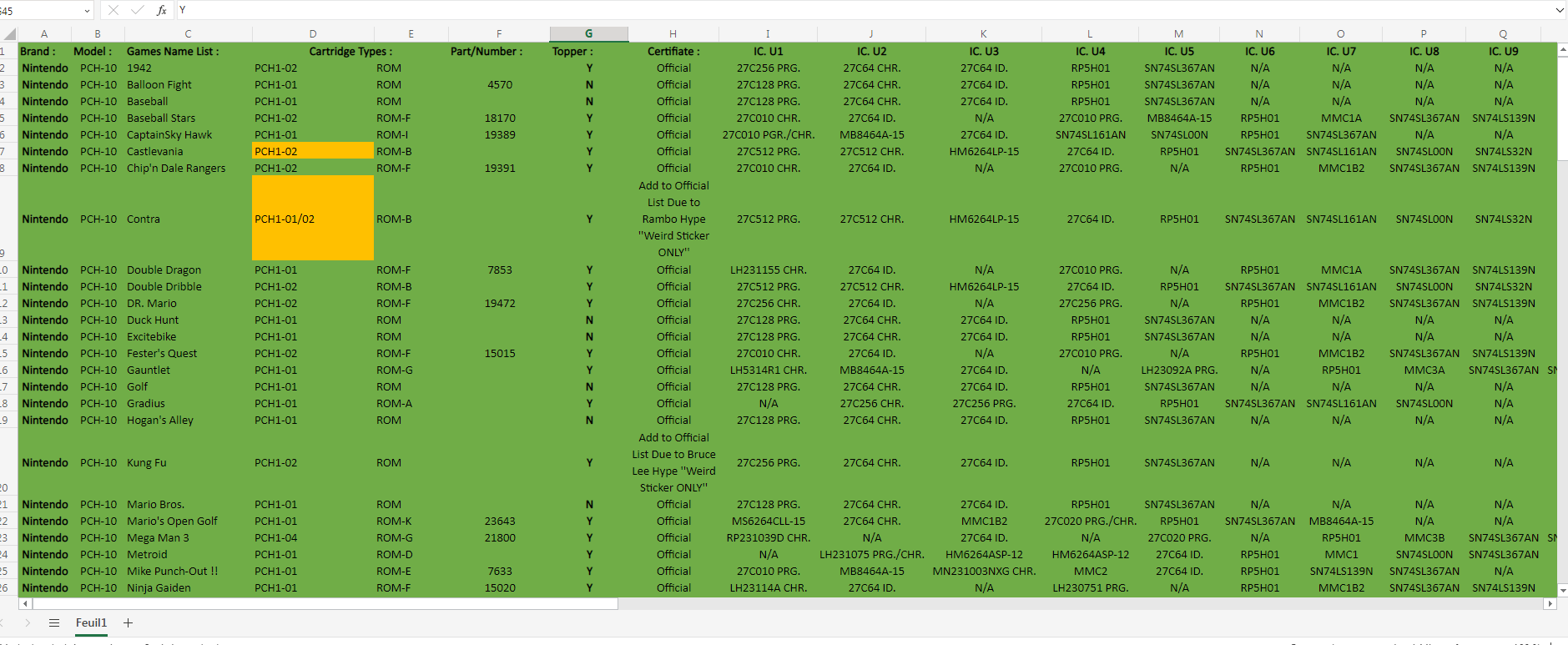
Task: Click the vertical scrollbar up arrow
Action: [x=1562, y=50]
